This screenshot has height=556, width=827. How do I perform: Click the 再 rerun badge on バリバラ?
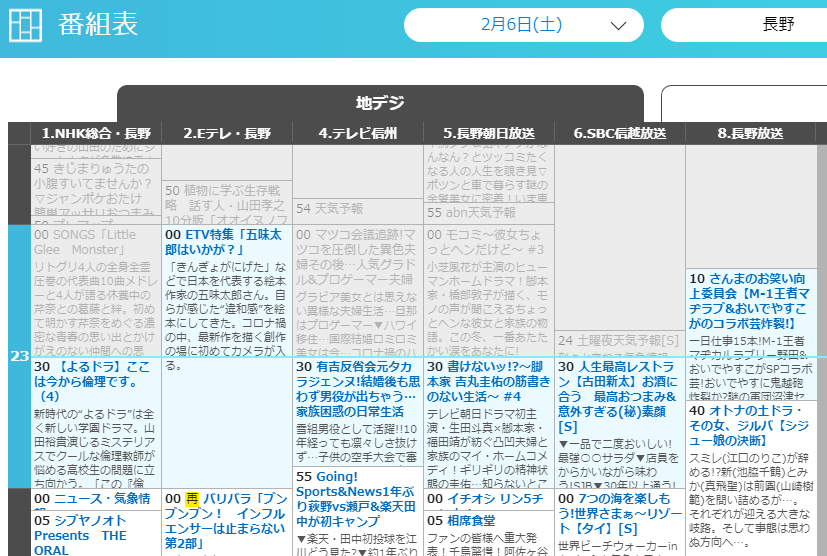pyautogui.click(x=192, y=499)
